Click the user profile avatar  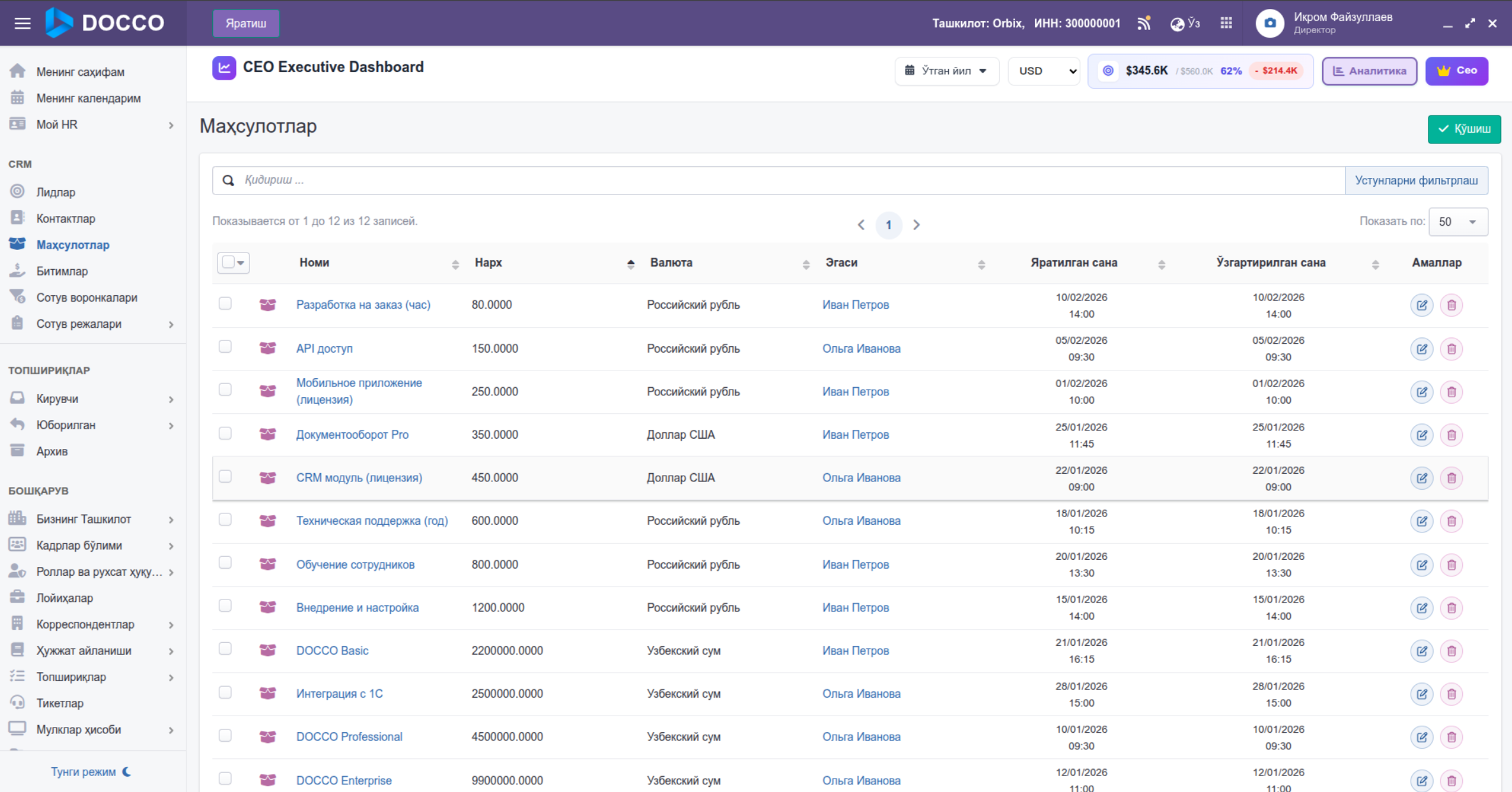pos(1269,24)
